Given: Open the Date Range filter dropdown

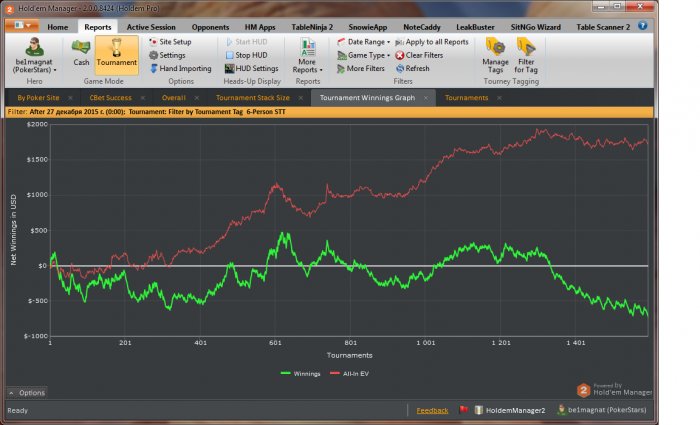Looking at the screenshot, I should tap(363, 42).
